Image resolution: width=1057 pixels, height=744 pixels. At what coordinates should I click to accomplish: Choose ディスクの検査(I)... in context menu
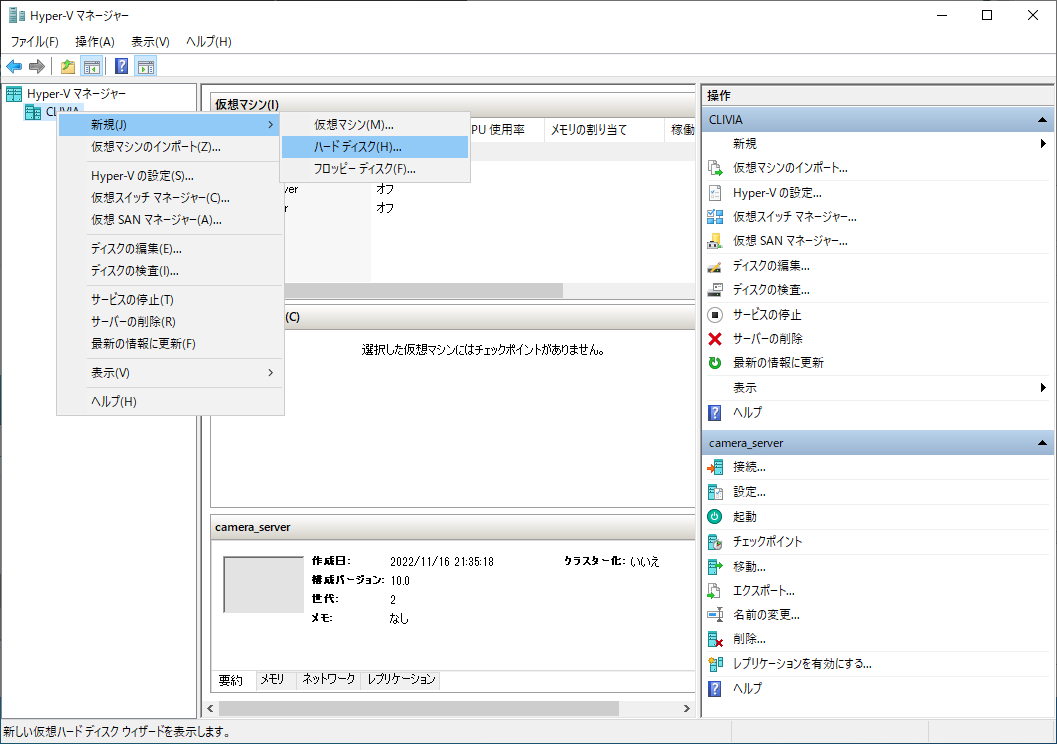(170, 271)
